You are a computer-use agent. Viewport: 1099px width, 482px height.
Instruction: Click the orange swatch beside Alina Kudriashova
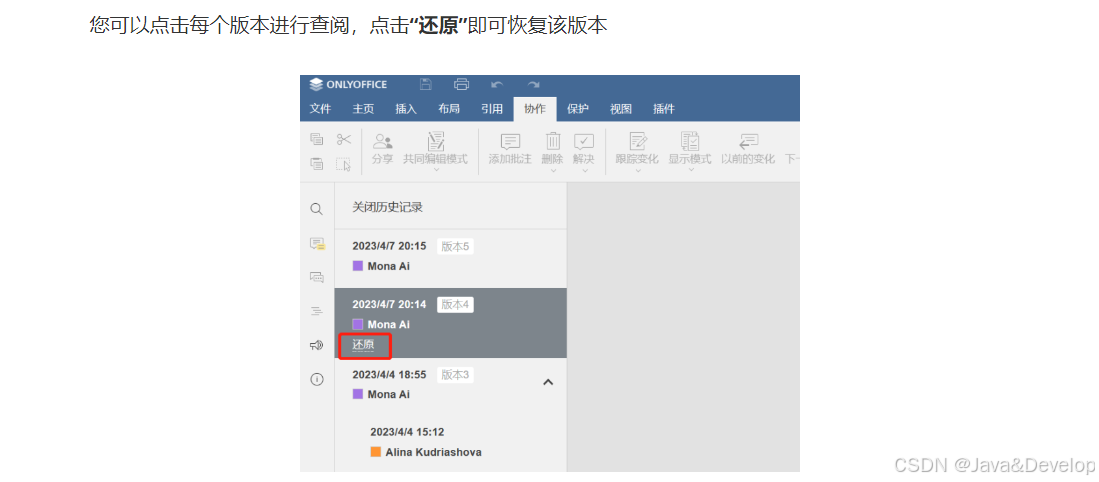(x=376, y=452)
